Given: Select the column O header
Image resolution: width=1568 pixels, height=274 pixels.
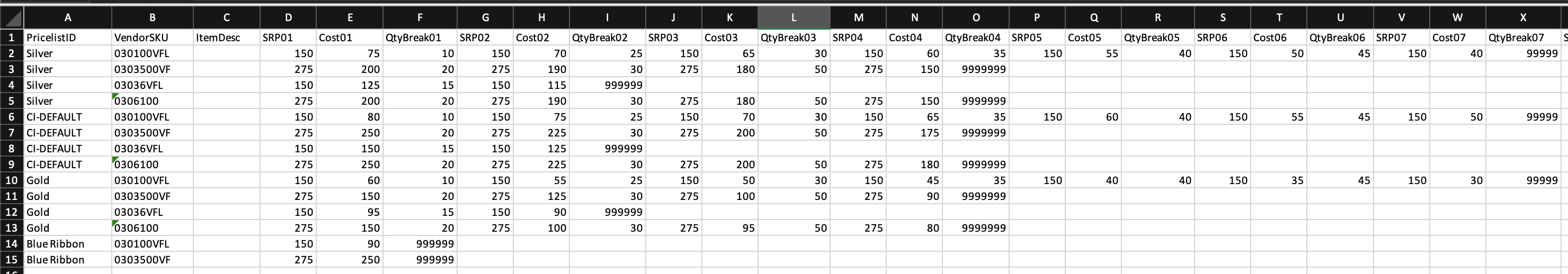Looking at the screenshot, I should [975, 17].
